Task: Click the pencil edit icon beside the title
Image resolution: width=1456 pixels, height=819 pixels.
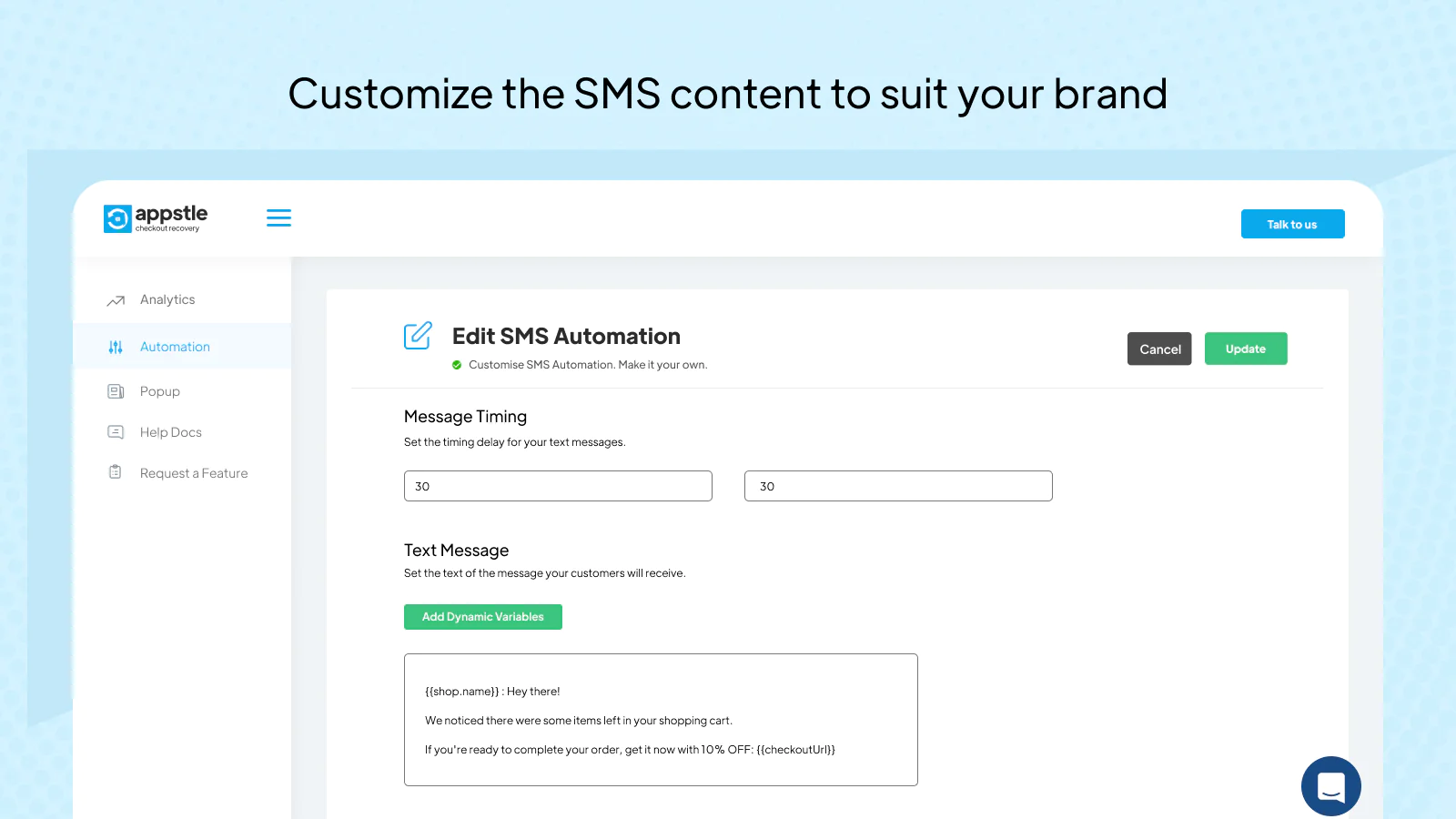Action: pos(418,336)
